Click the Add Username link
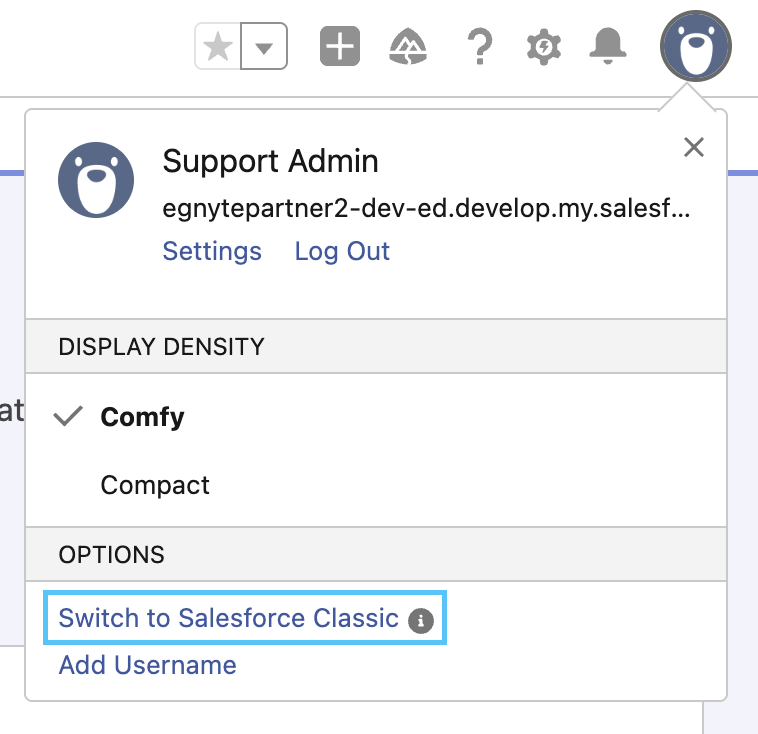758x734 pixels. click(x=148, y=665)
